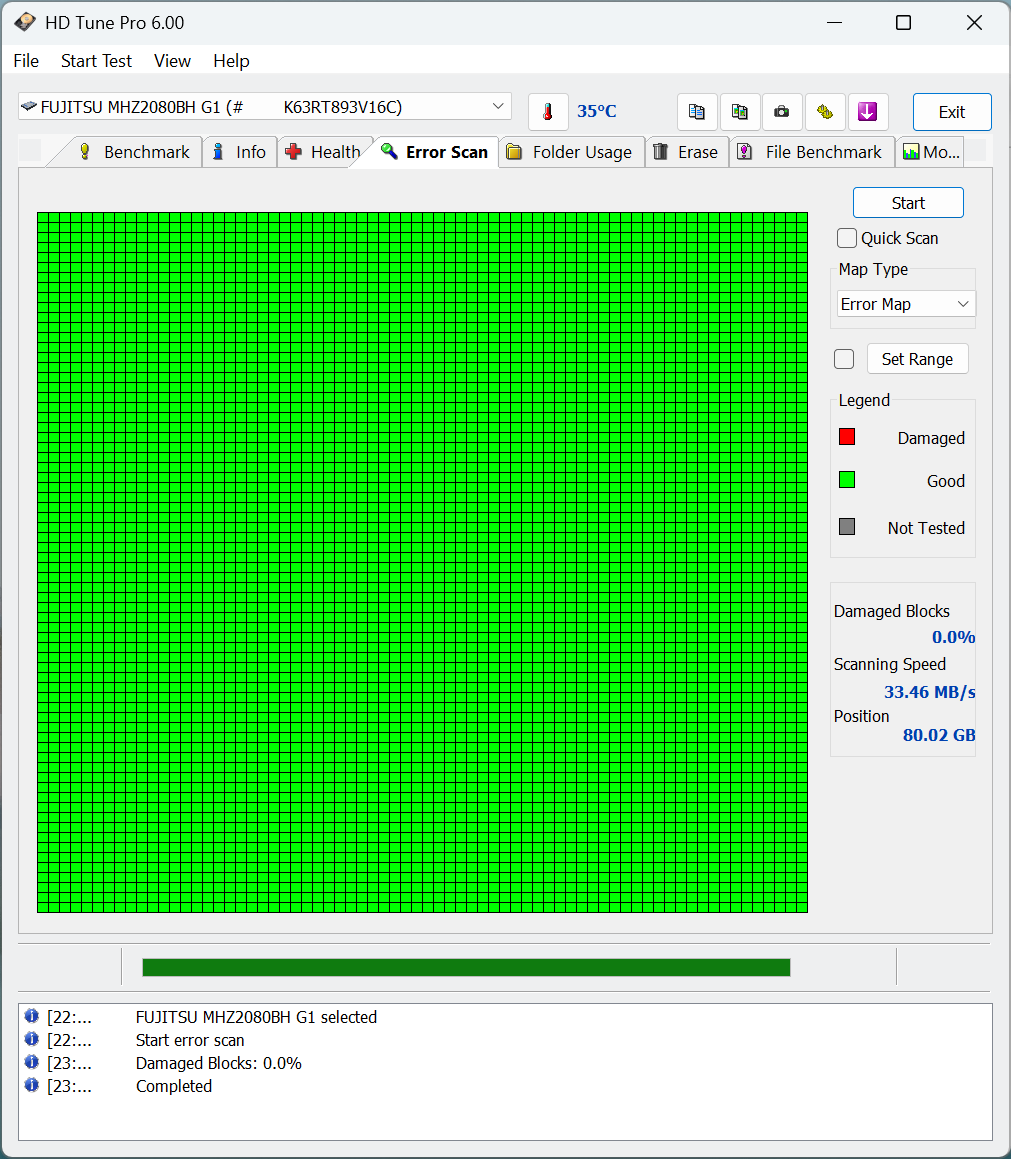
Task: Switch to the Folder Usage tab
Action: click(571, 152)
